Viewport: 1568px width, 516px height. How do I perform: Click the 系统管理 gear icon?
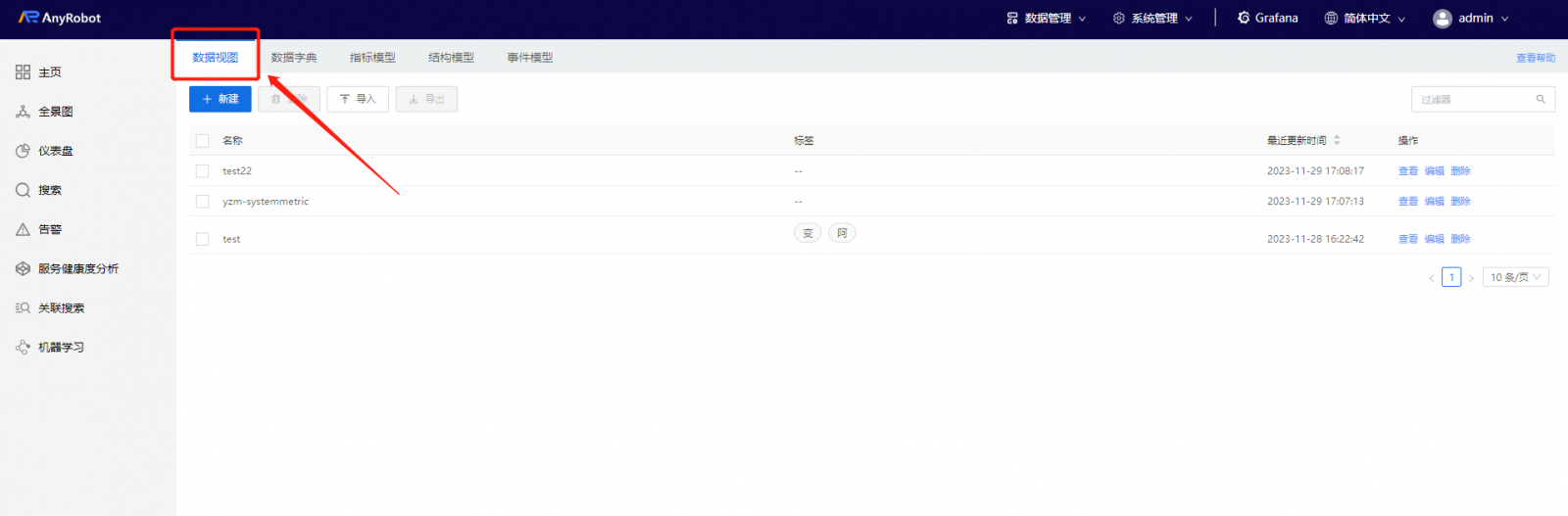pyautogui.click(x=1119, y=18)
